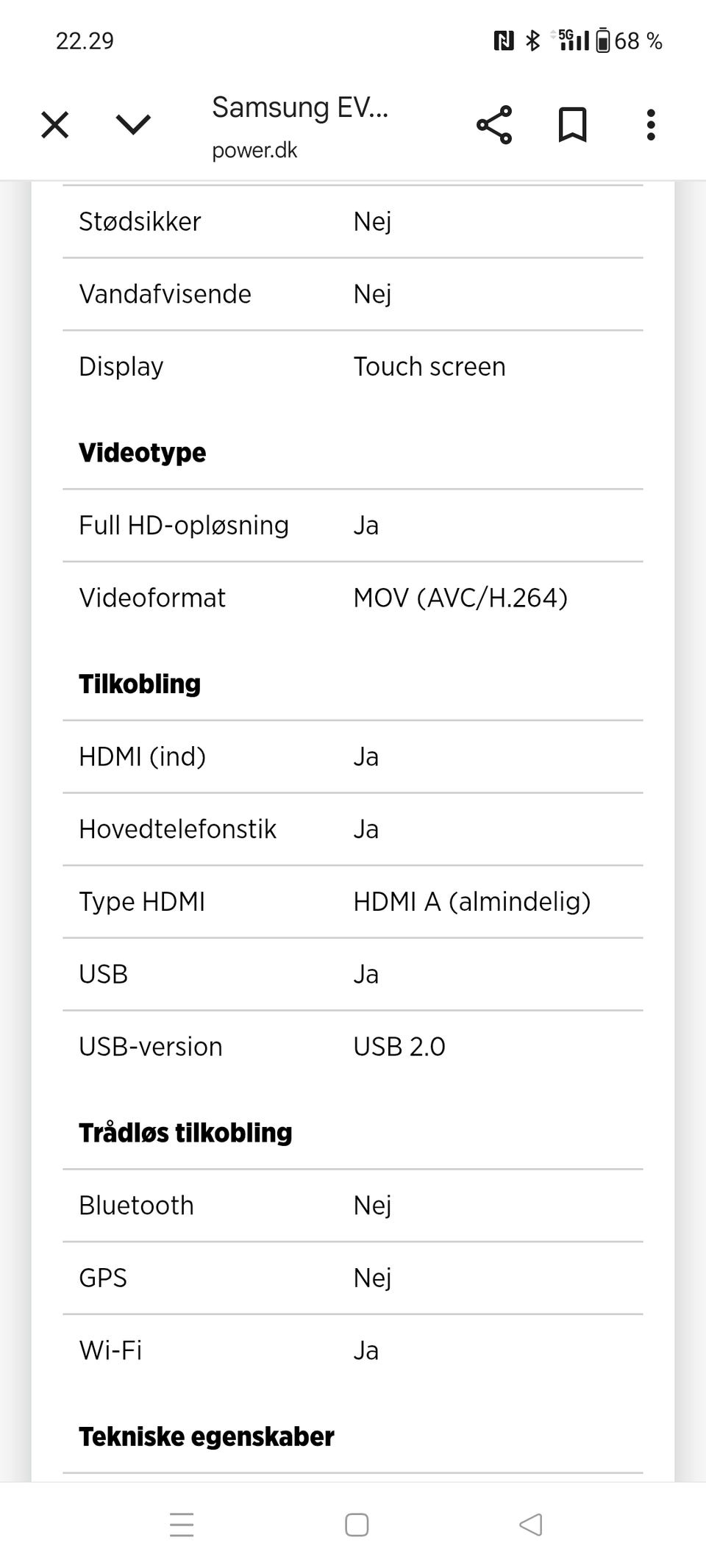Close the browser custom tab
706x1568 pixels.
coord(55,125)
